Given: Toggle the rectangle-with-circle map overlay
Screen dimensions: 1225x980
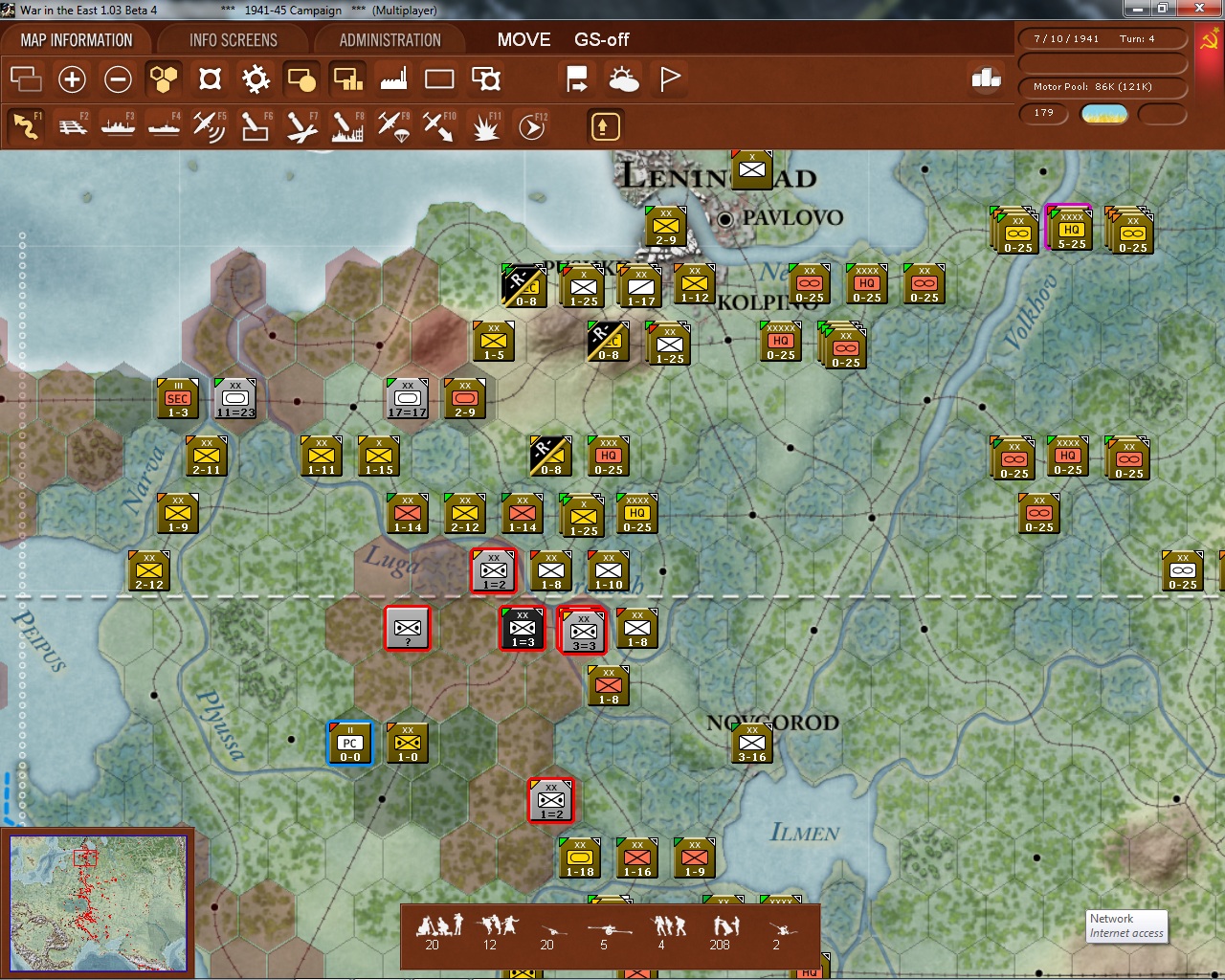Looking at the screenshot, I should point(301,78).
